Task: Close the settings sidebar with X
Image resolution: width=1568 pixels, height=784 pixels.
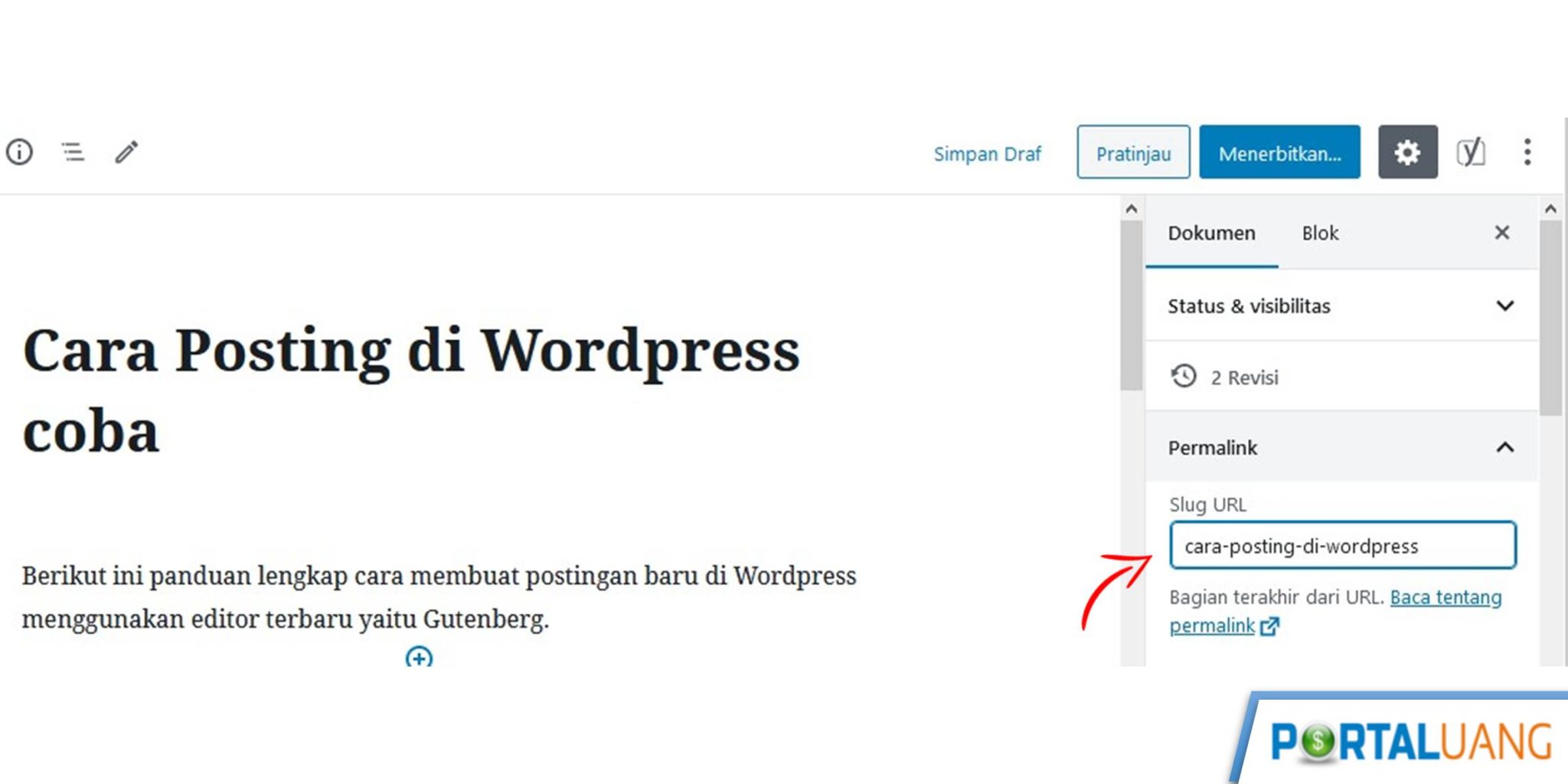Action: [x=1502, y=232]
